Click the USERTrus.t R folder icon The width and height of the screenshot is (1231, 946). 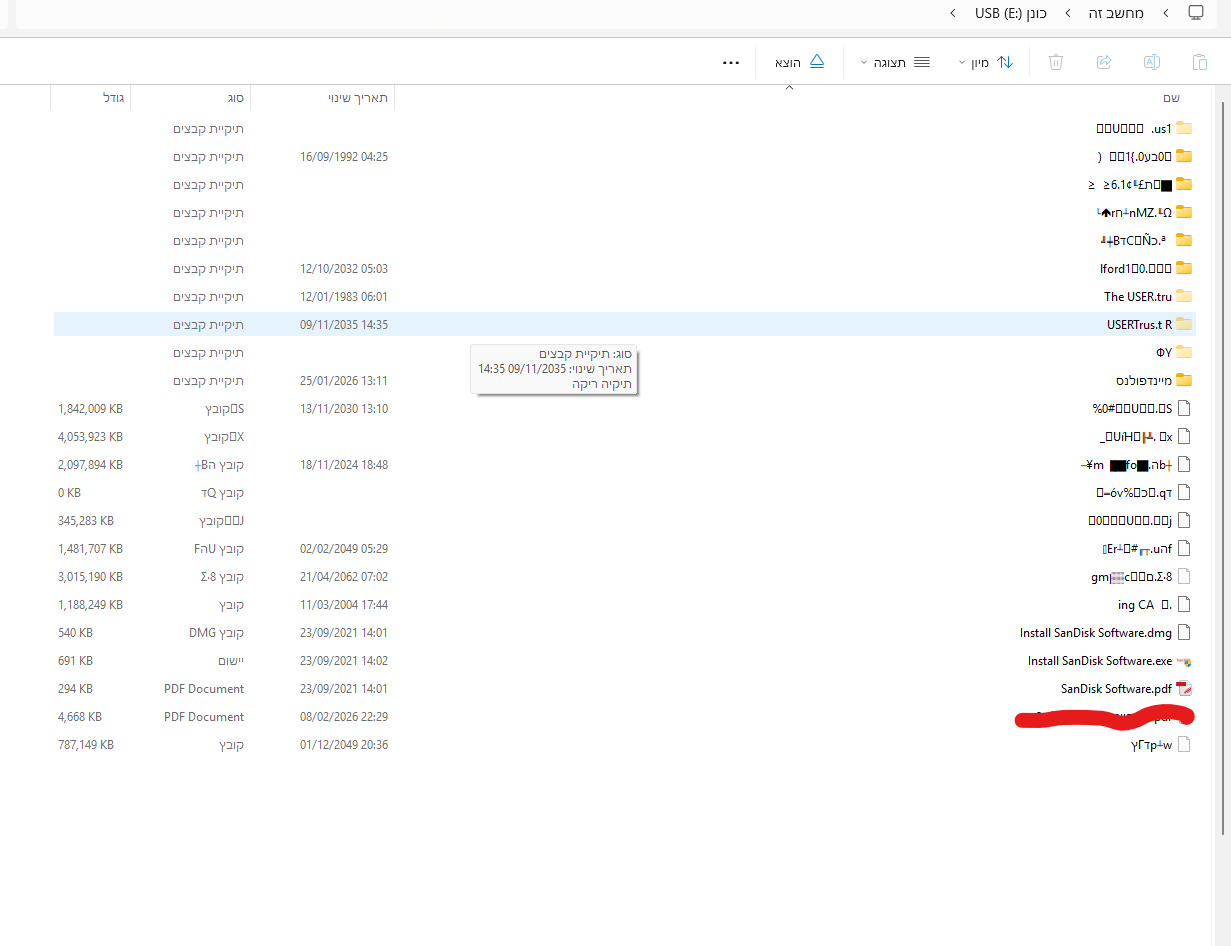[1185, 324]
